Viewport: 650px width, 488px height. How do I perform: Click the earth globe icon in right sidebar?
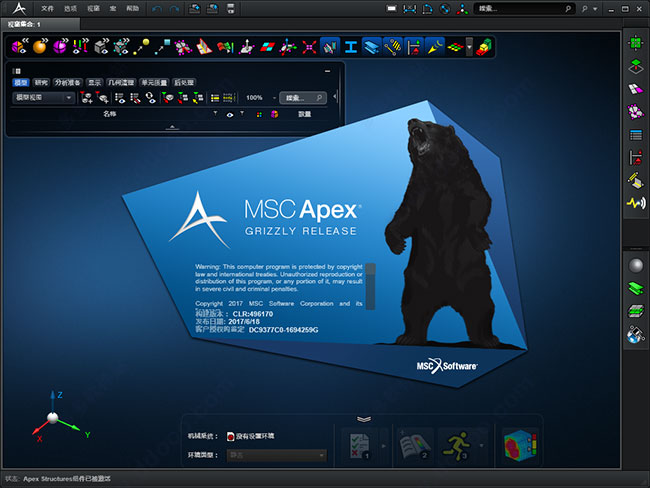tap(635, 335)
